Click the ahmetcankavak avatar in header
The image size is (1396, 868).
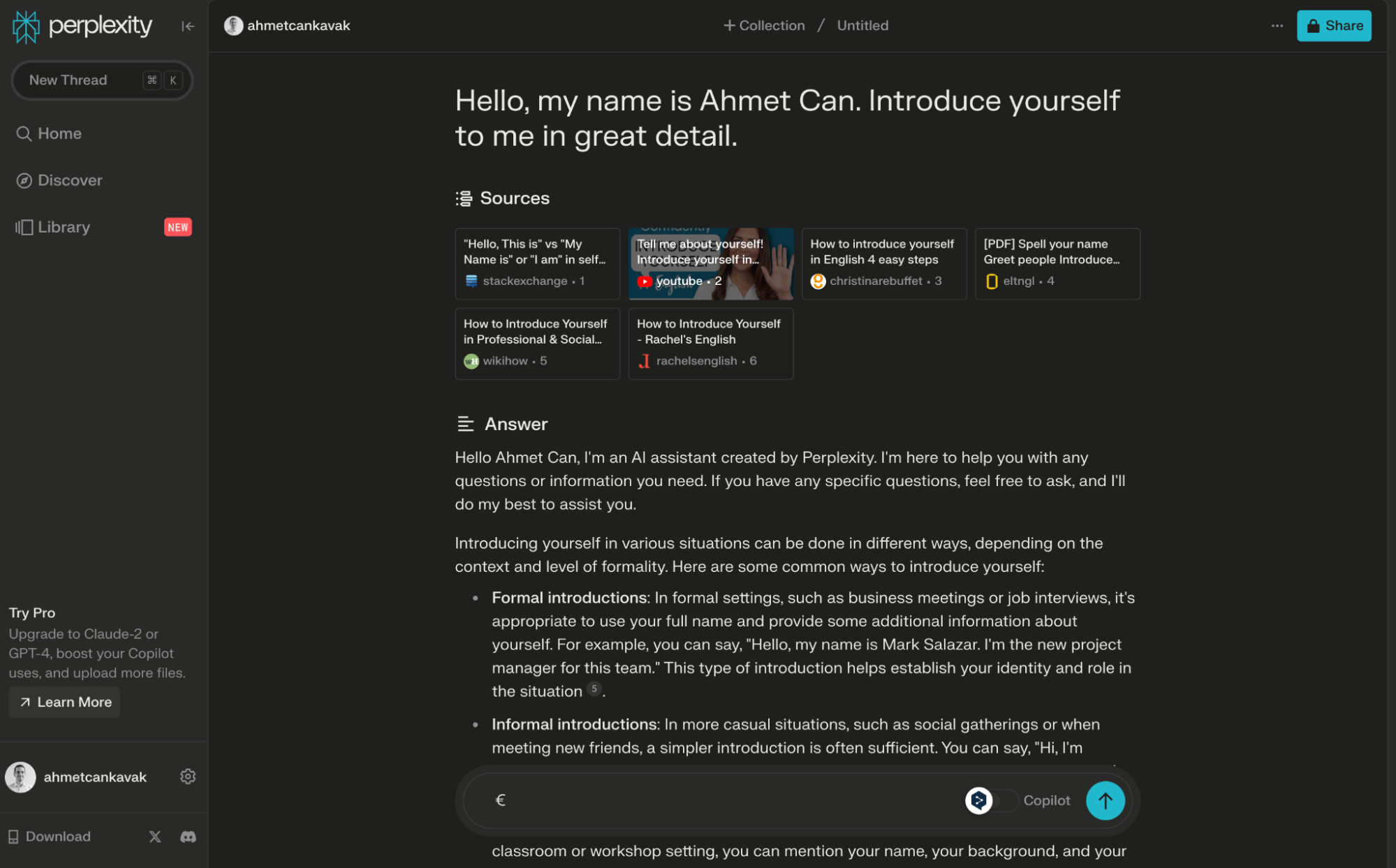[233, 26]
